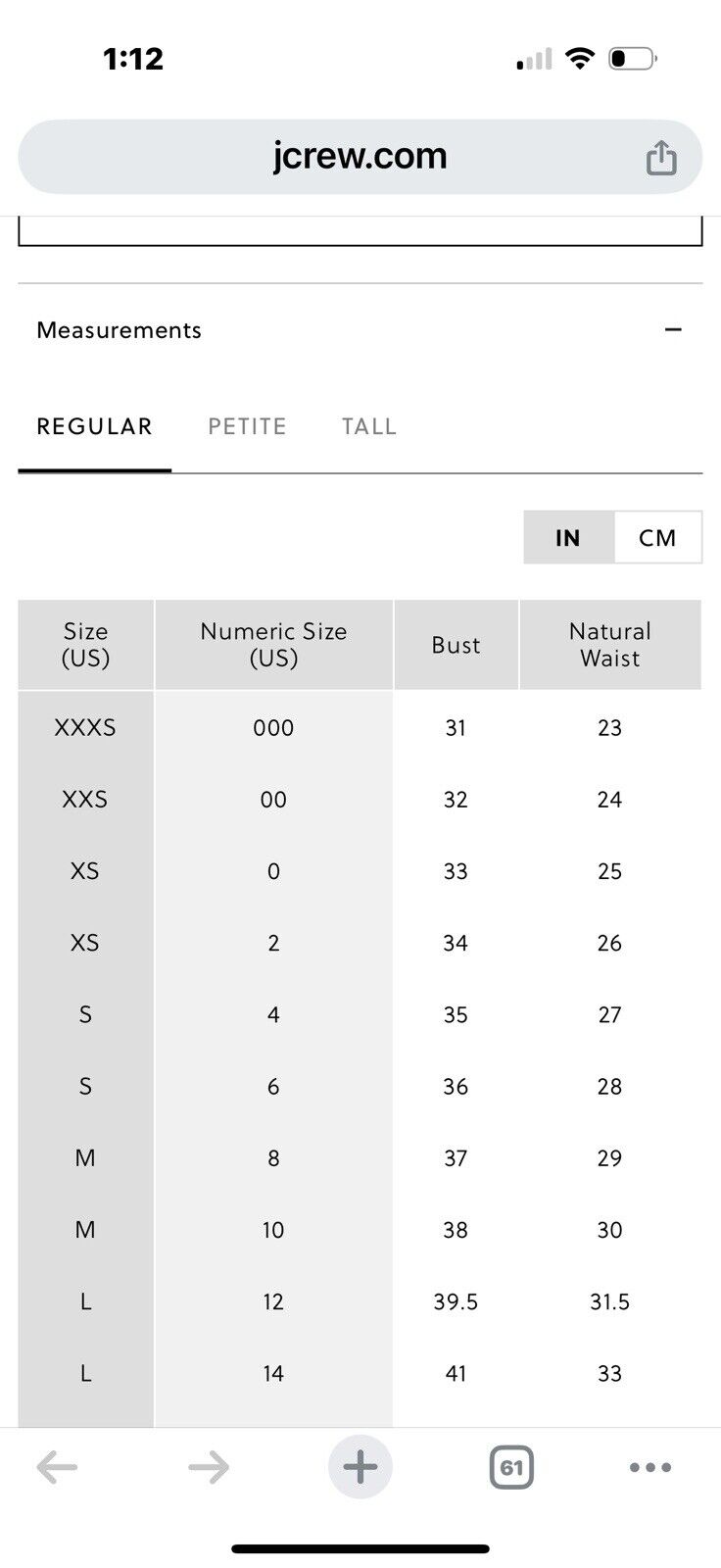Tap the battery indicator icon

633,59
